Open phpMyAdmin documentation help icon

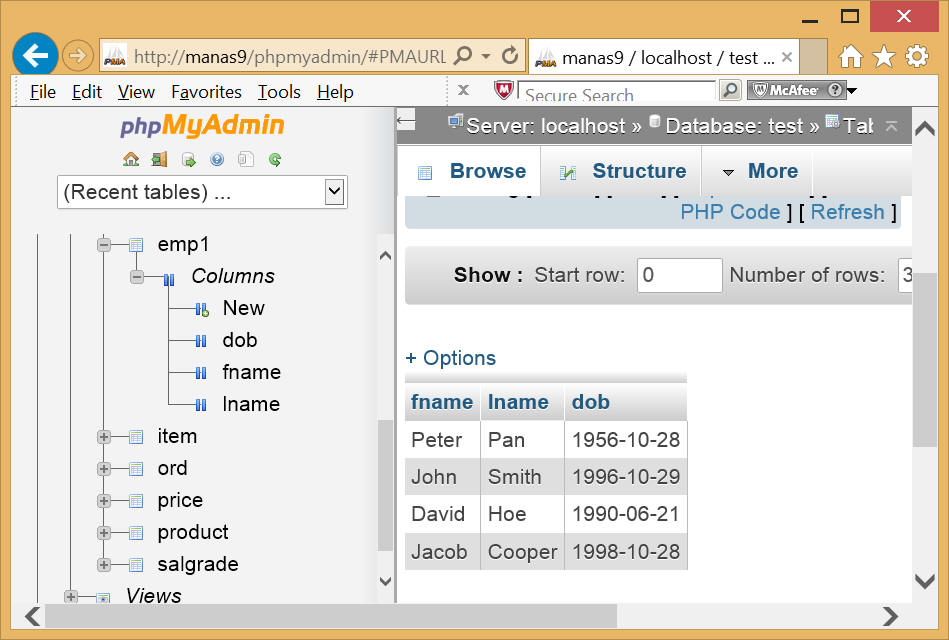(x=217, y=159)
